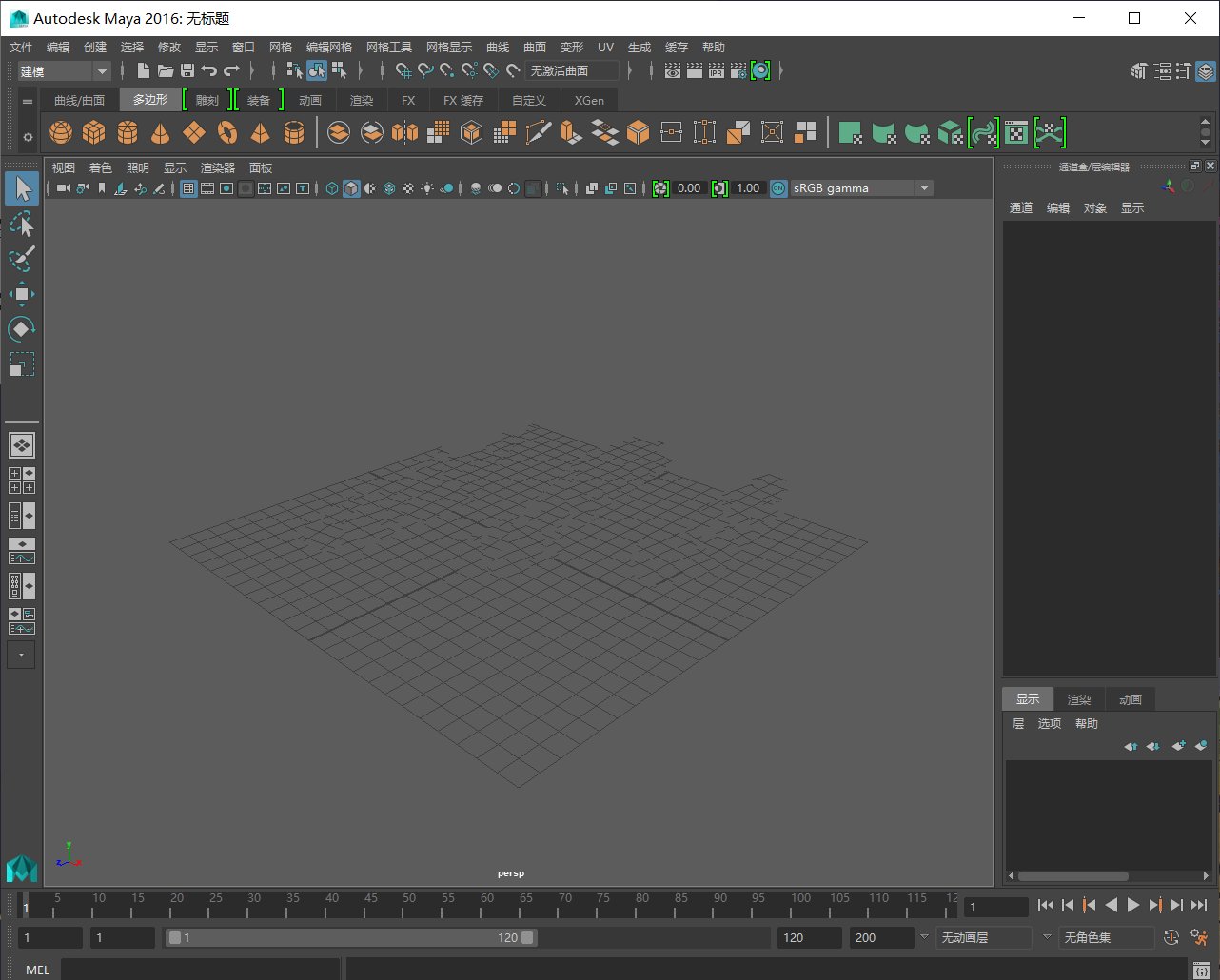Screen dimensions: 1220x980
Task: Toggle select by object type icon
Action: (x=317, y=70)
